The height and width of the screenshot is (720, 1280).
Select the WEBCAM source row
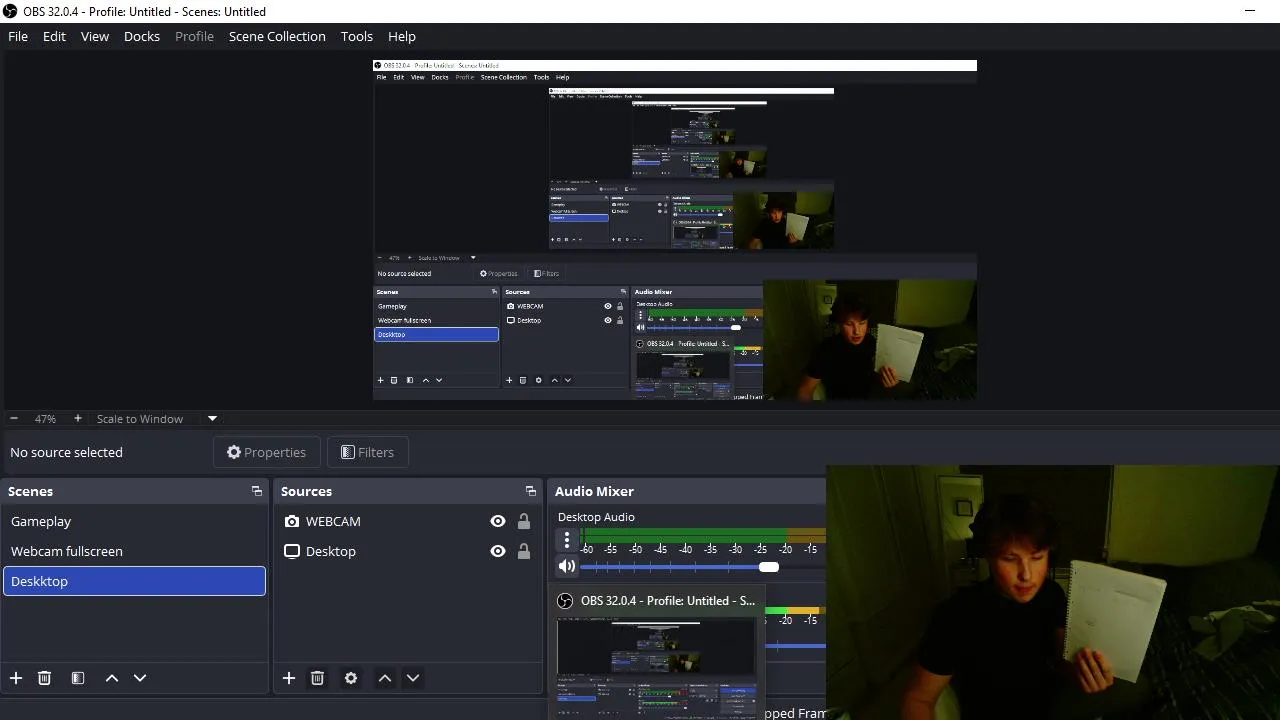coord(407,521)
